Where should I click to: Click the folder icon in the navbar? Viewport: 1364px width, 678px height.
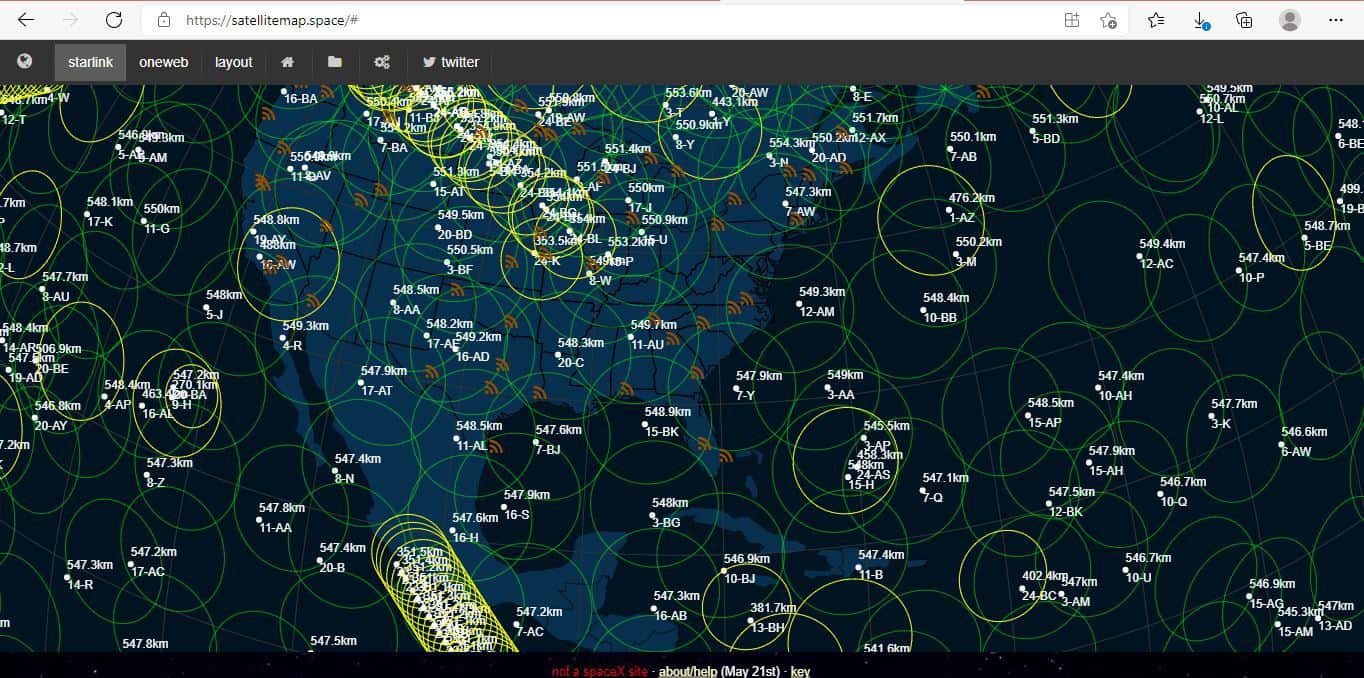[x=335, y=62]
